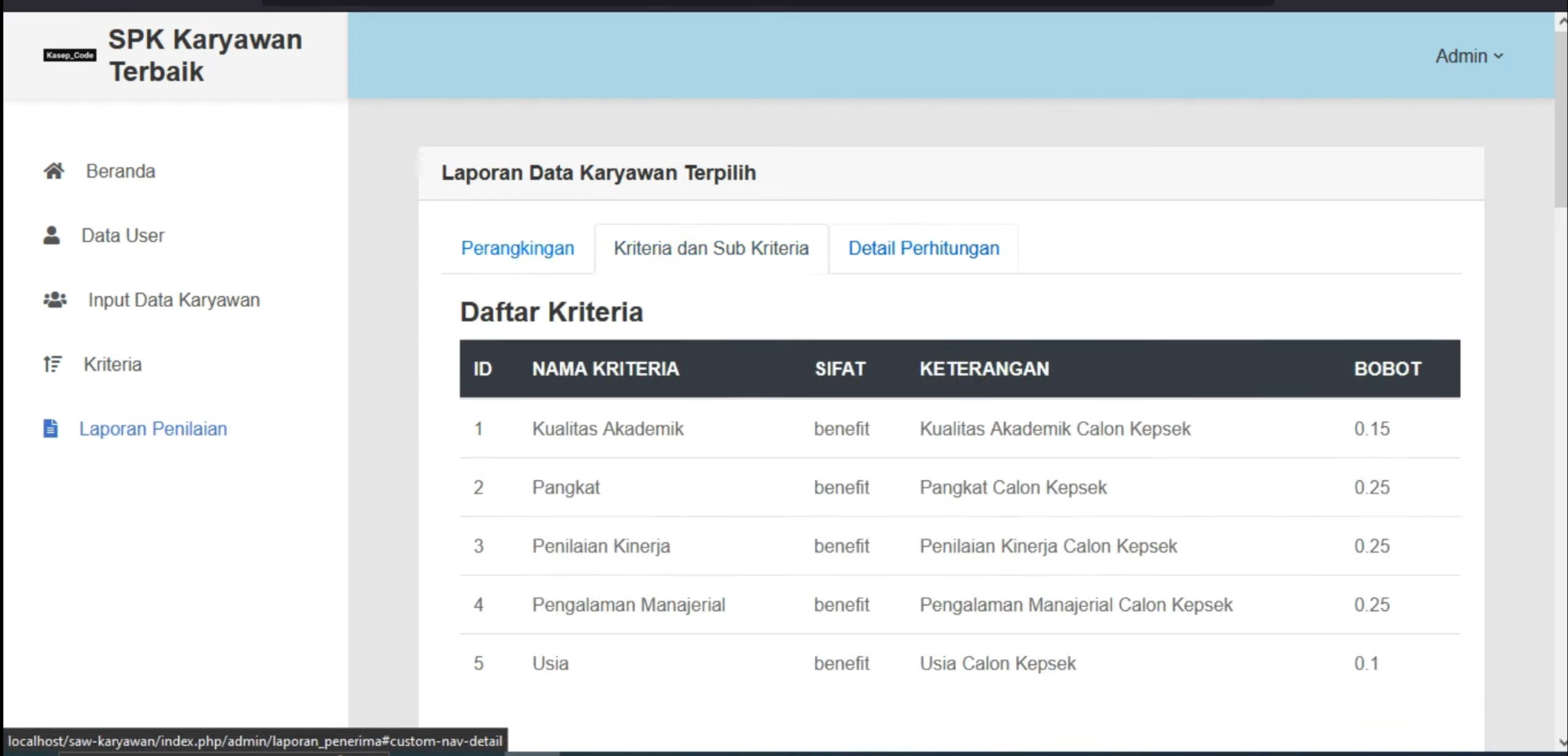The height and width of the screenshot is (756, 1568).
Task: Click the benefit value in Usia row
Action: tap(841, 663)
